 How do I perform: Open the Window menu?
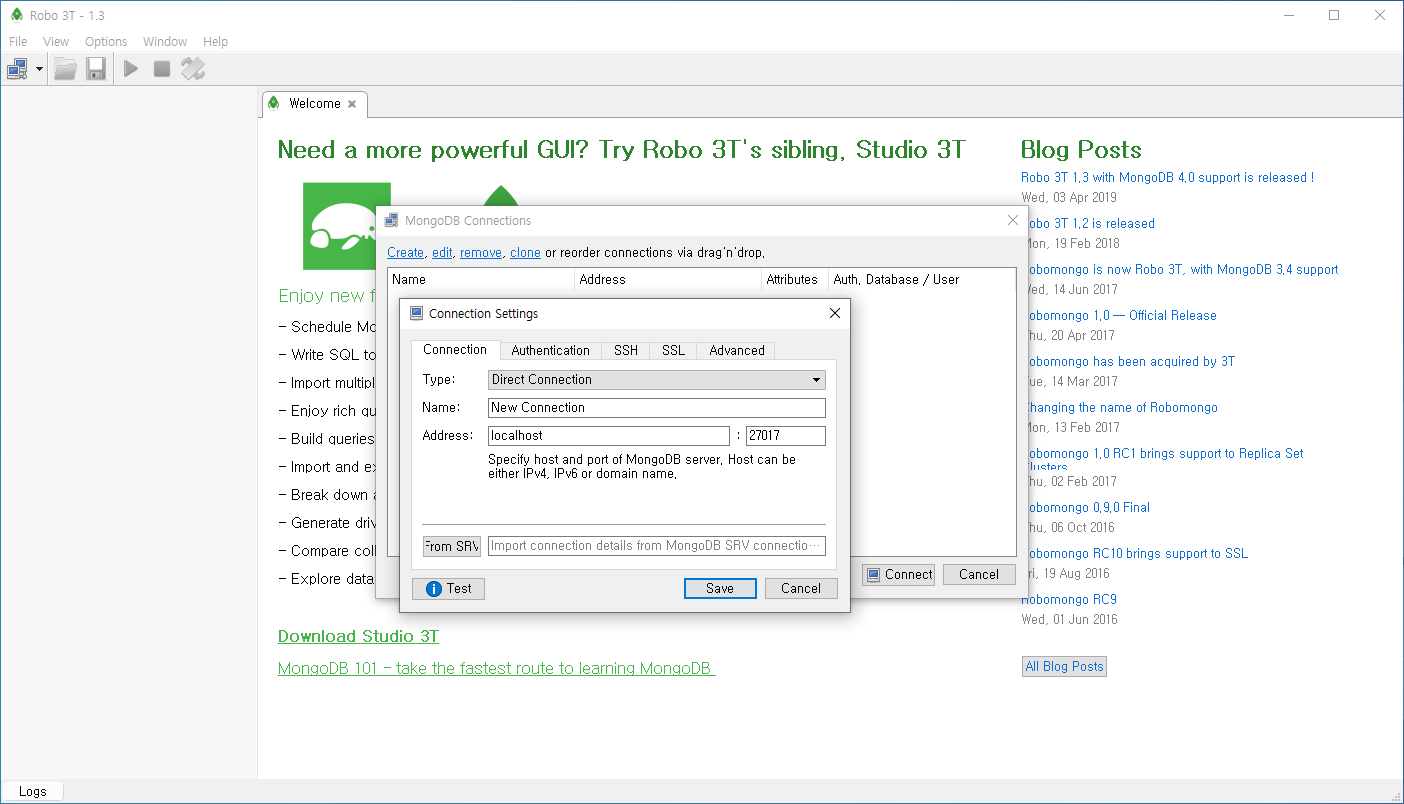[x=165, y=41]
